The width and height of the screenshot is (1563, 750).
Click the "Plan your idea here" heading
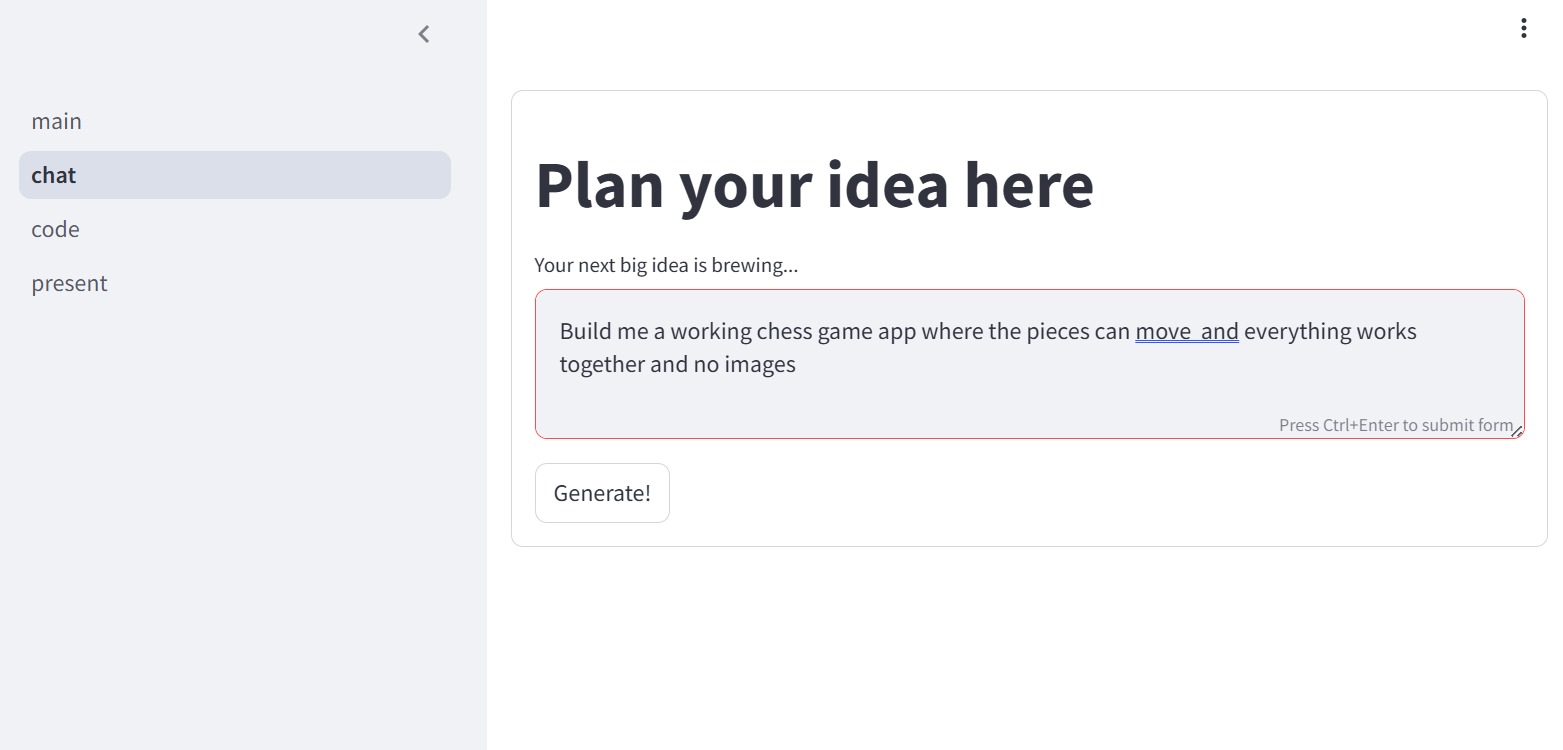pos(814,185)
